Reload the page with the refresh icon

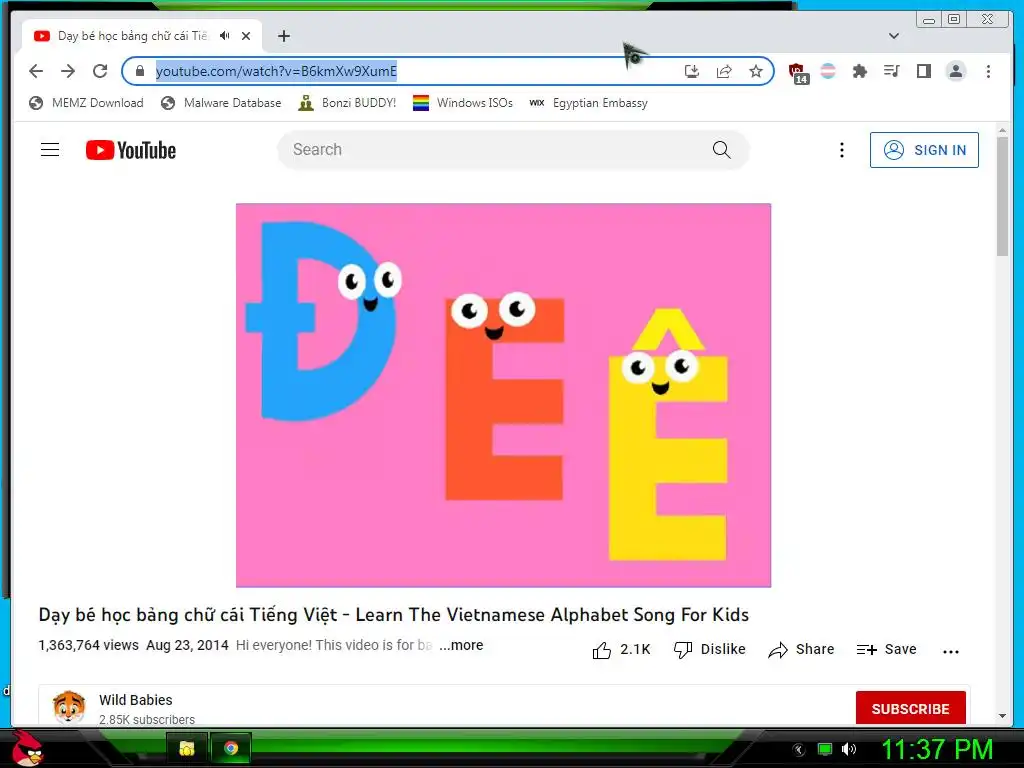coord(100,71)
